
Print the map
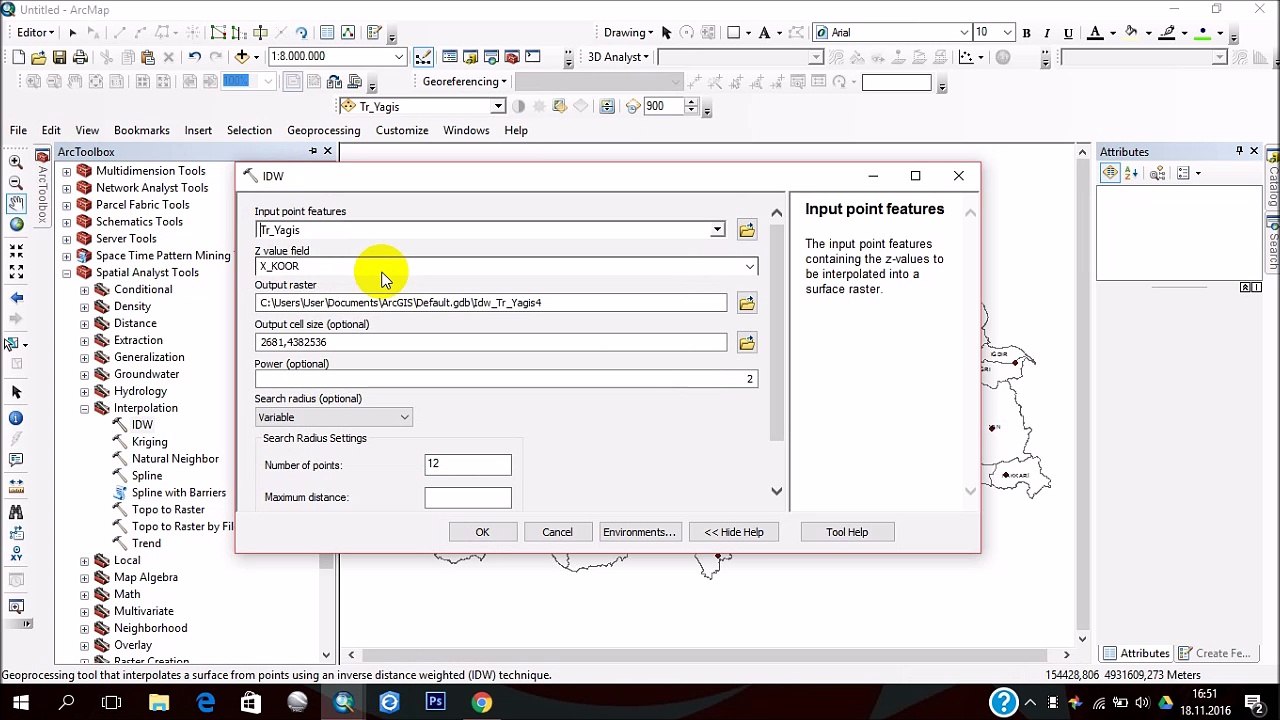[81, 57]
